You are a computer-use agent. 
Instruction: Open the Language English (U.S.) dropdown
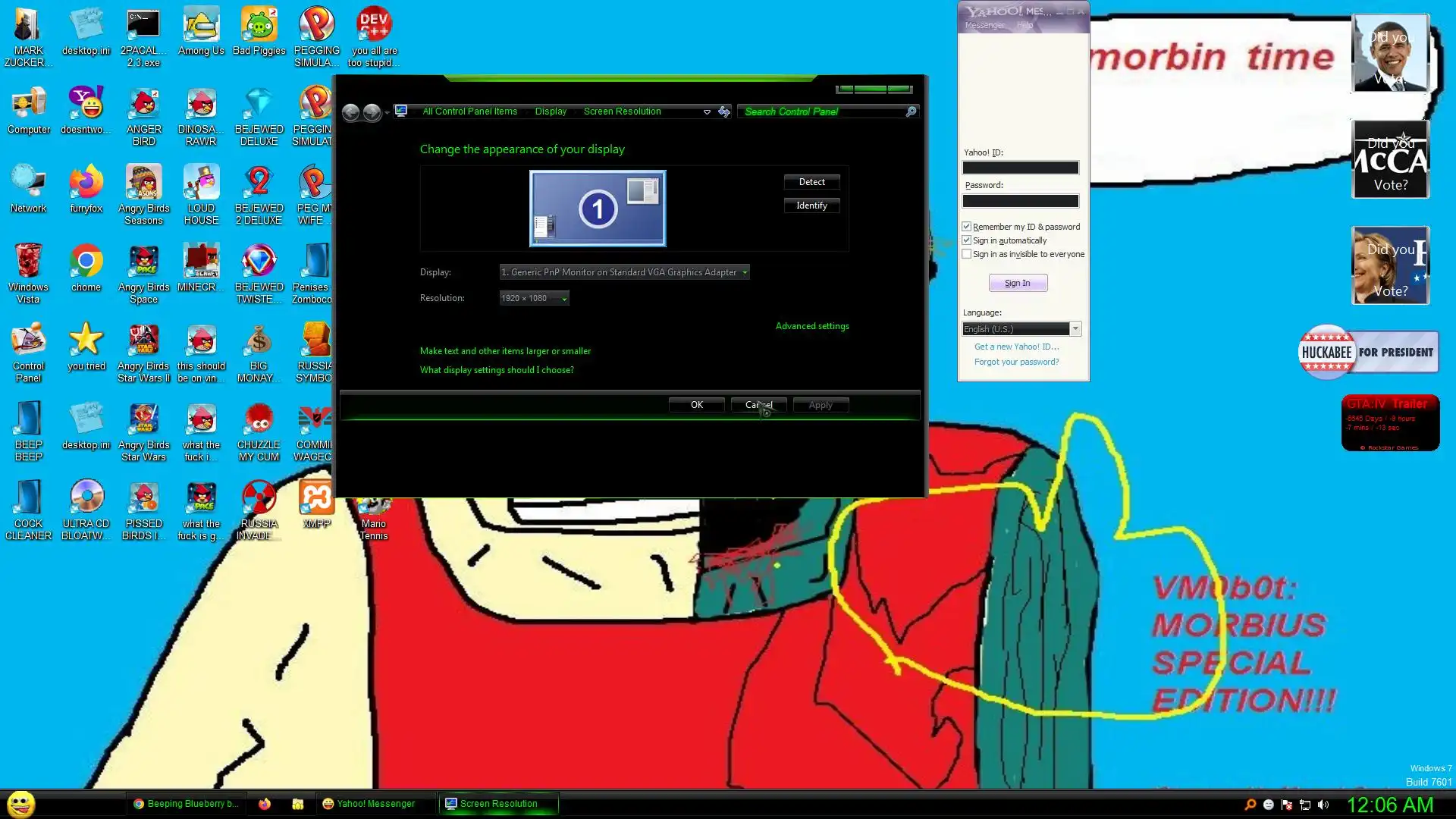[x=1021, y=329]
